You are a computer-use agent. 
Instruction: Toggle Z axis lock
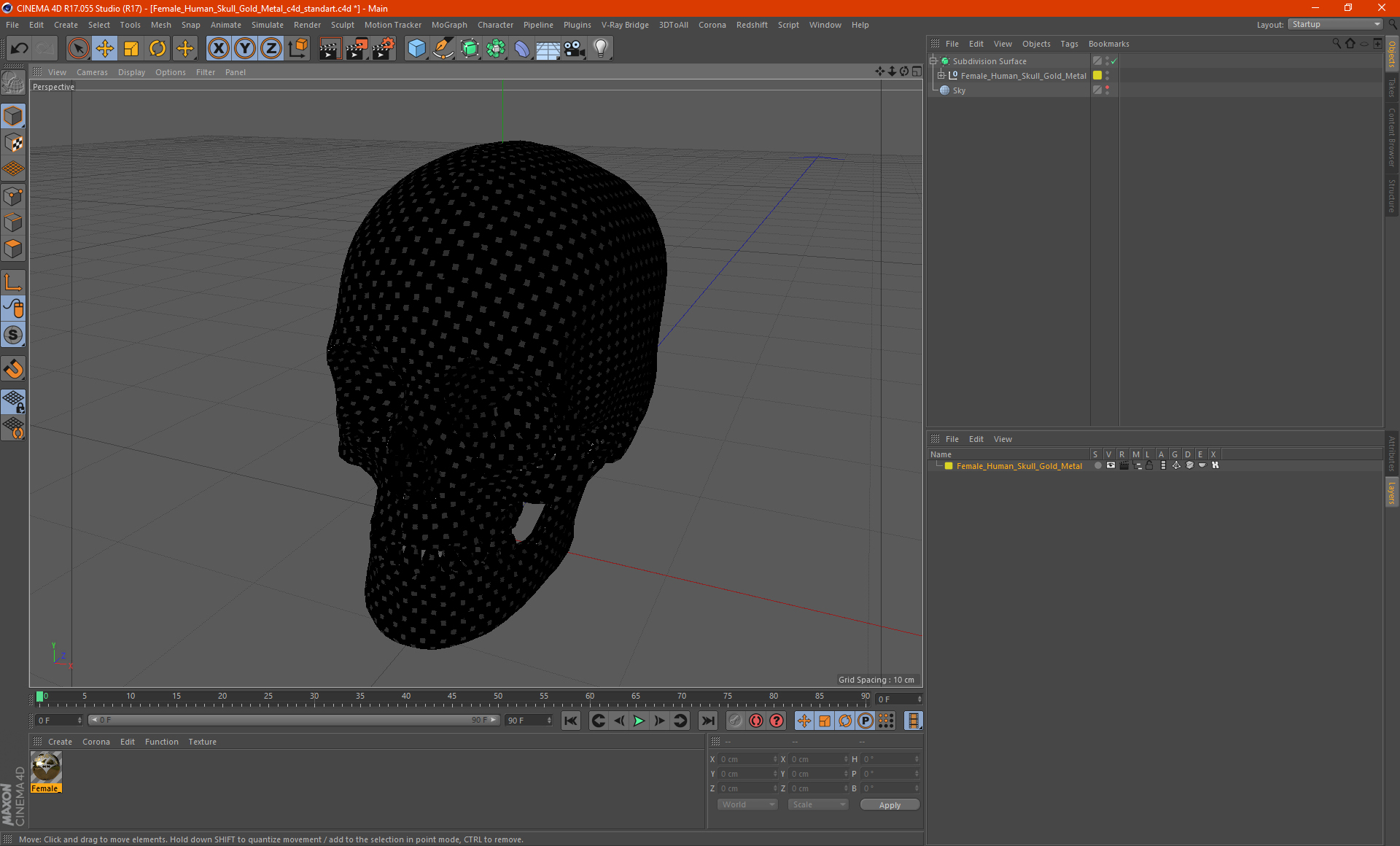[271, 49]
